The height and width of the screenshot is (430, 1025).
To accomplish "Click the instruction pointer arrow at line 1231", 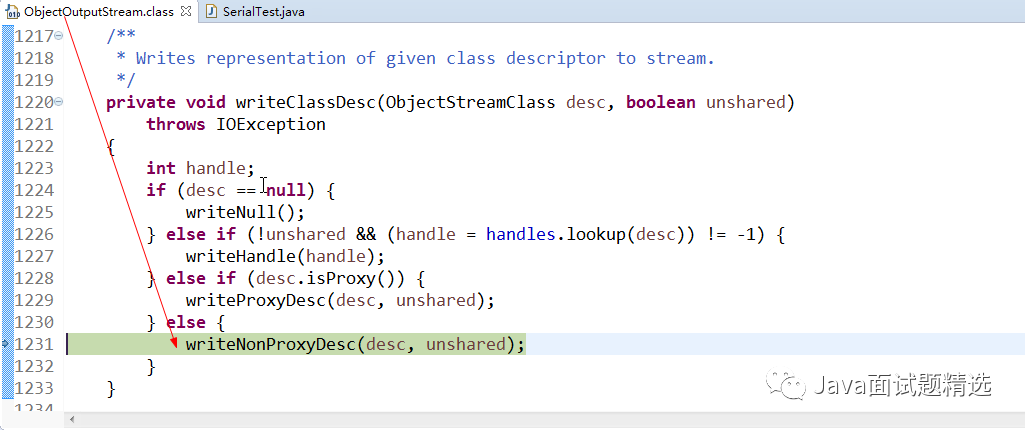I will [7, 344].
